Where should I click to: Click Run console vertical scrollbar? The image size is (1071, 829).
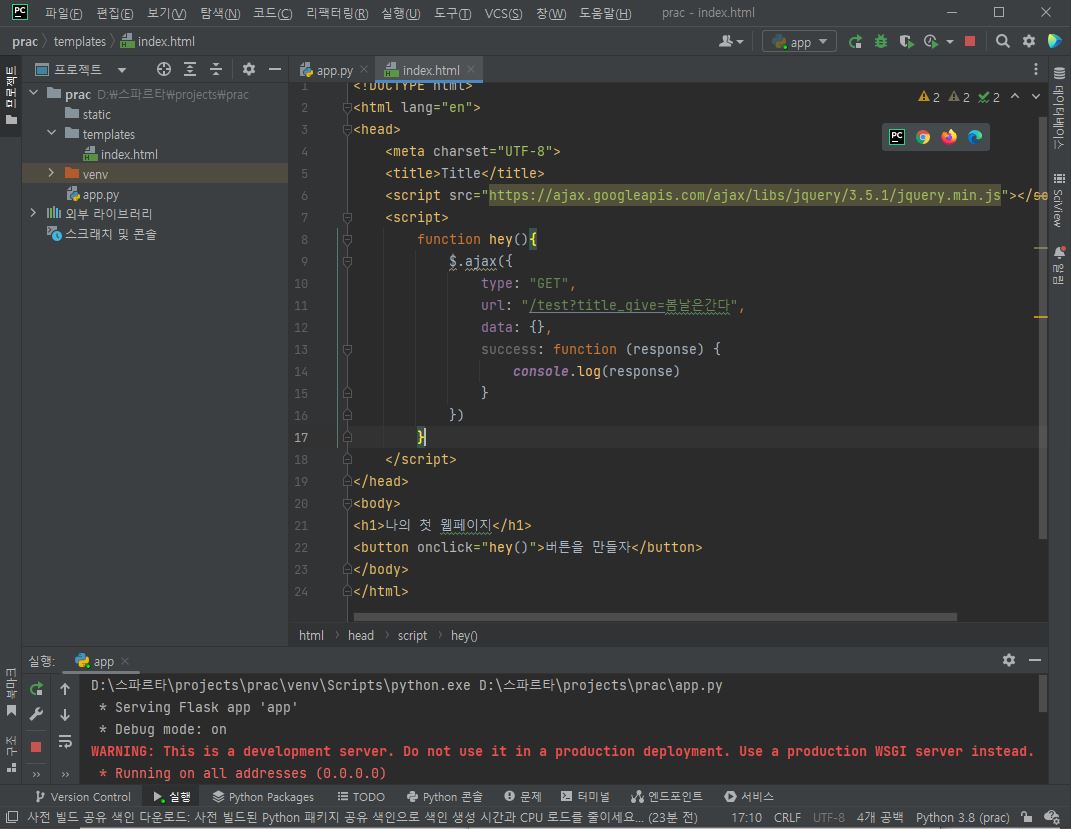click(x=1042, y=694)
